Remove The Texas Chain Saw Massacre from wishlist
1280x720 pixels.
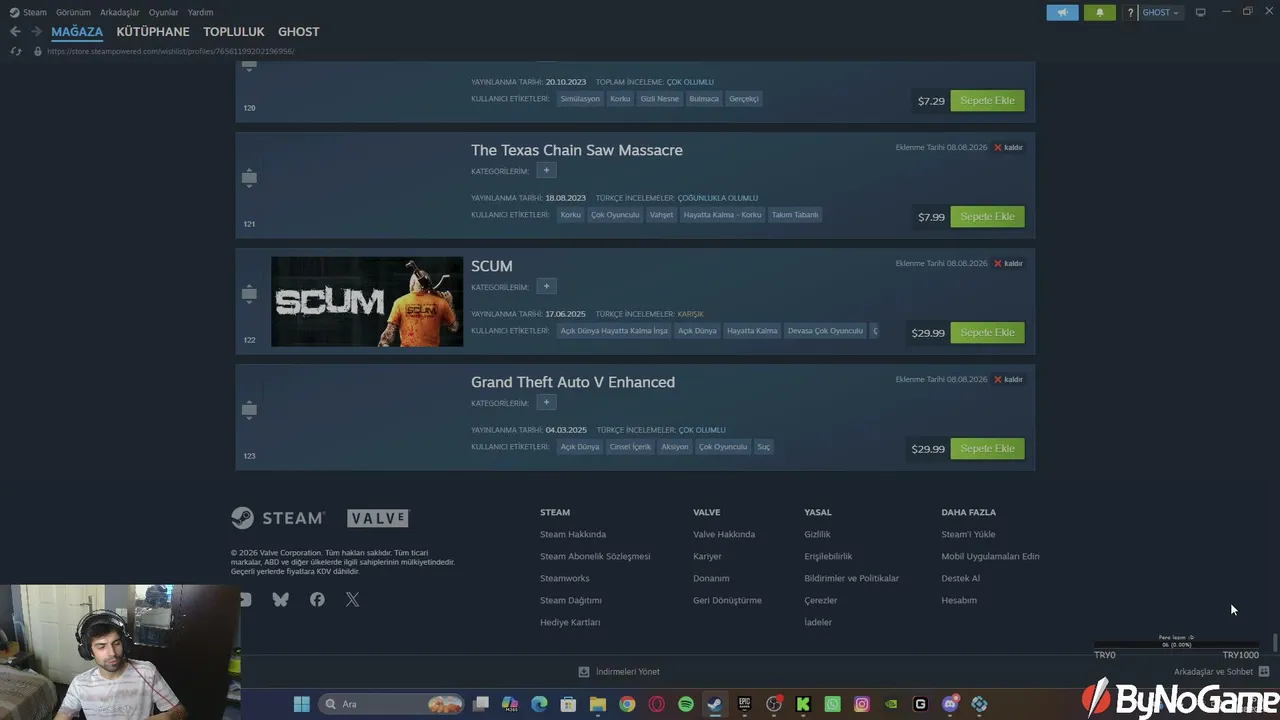click(1008, 148)
